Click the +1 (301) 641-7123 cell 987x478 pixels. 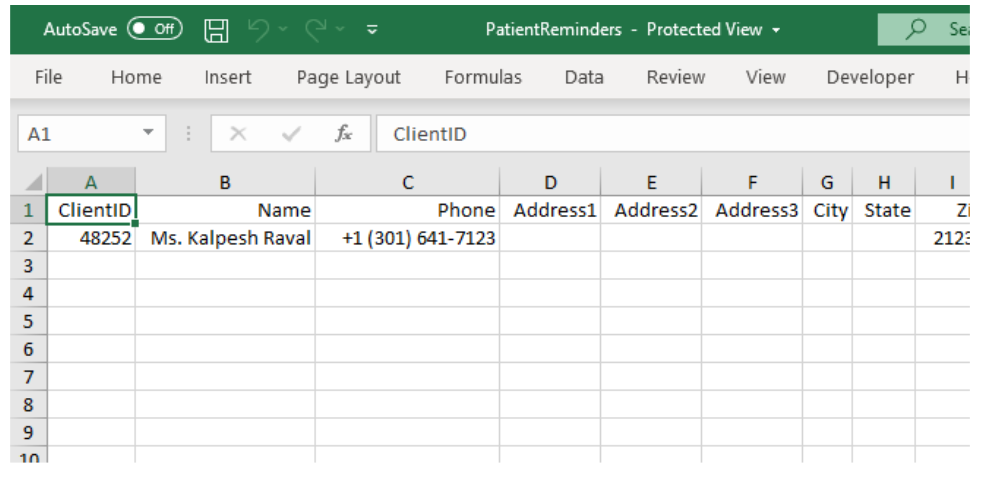407,238
